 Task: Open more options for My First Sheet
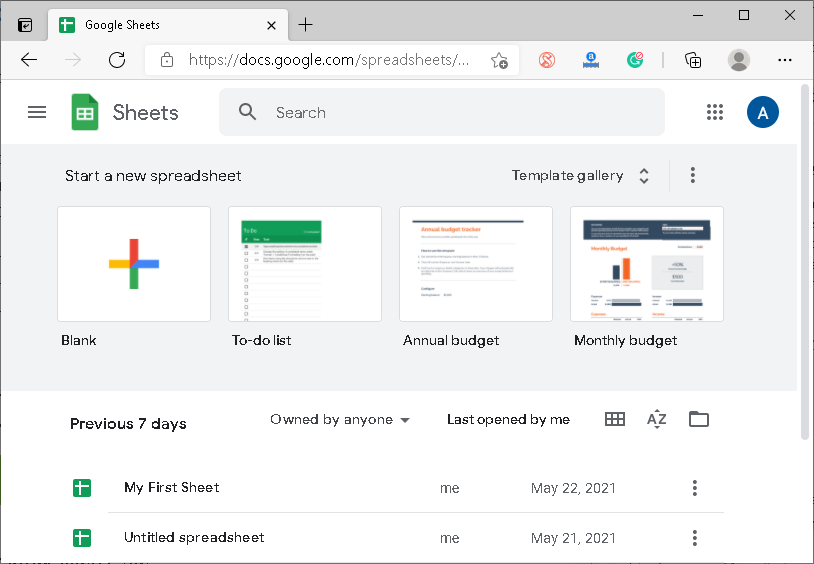click(x=694, y=488)
